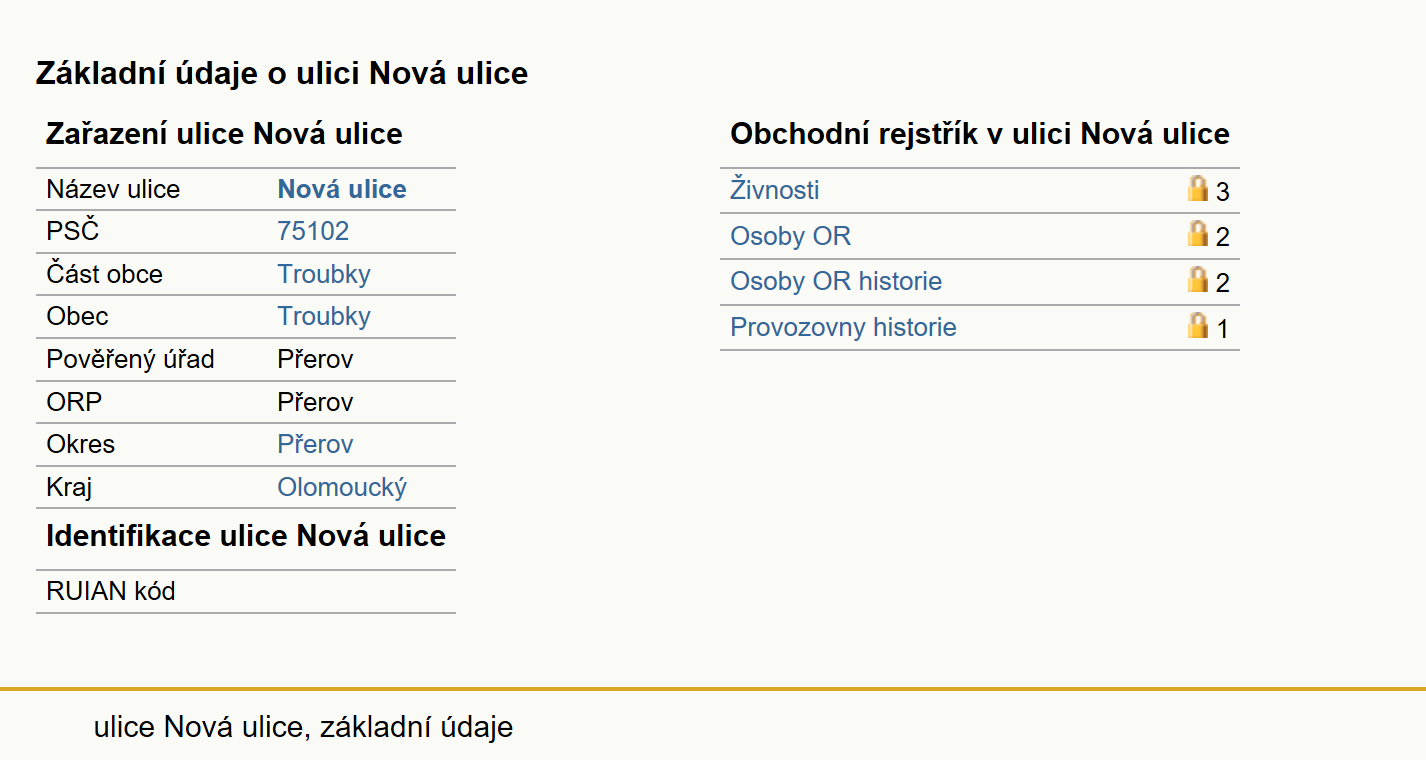Open the Olomoucký region link
This screenshot has width=1426, height=760.
click(x=342, y=487)
